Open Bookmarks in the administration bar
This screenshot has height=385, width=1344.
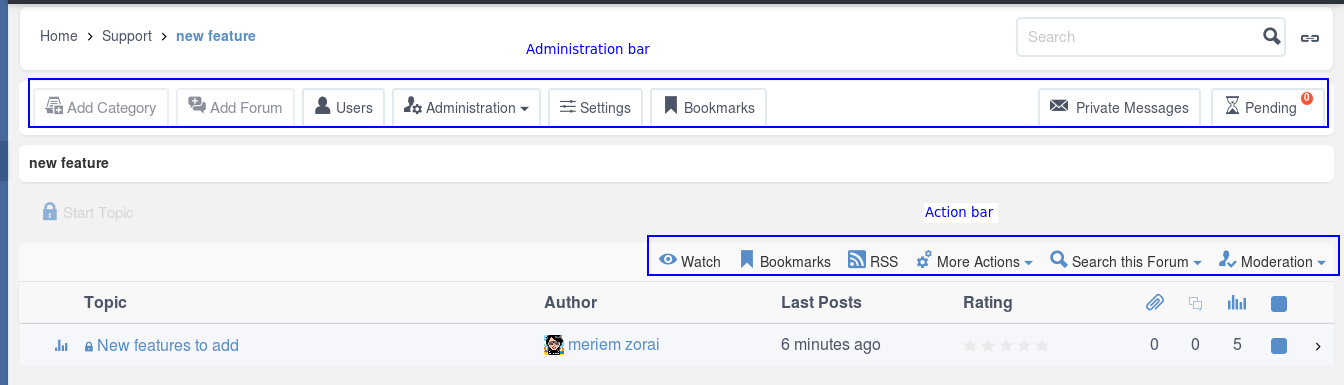point(708,107)
